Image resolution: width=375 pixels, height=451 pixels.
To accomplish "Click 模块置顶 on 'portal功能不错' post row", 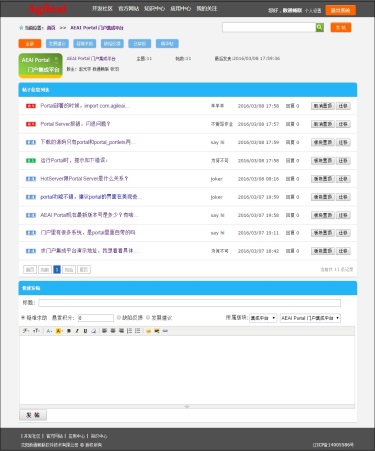I will point(323,197).
